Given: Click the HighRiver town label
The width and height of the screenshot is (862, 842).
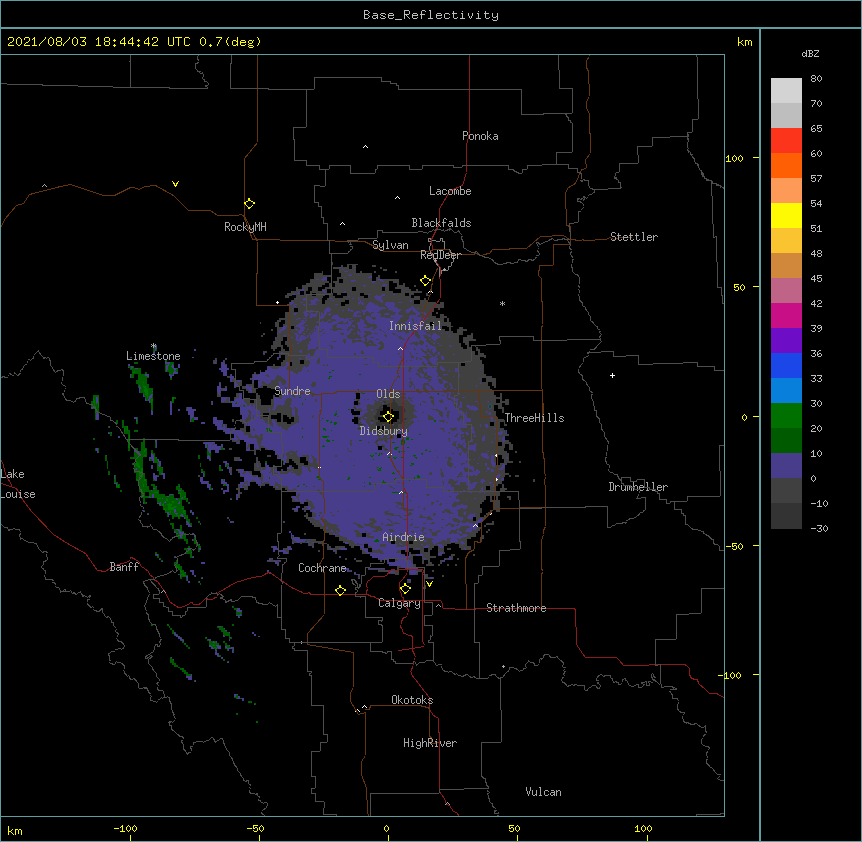Looking at the screenshot, I should coord(430,743).
